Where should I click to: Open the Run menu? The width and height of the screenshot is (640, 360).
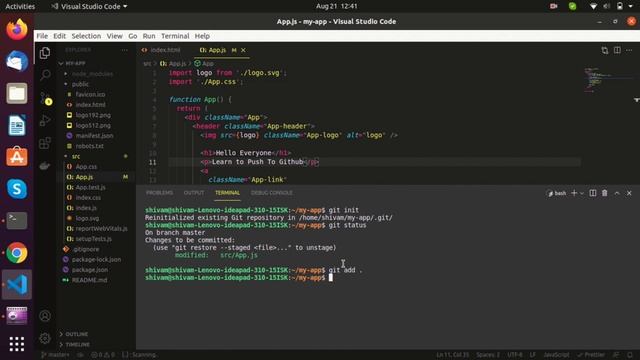(149, 36)
